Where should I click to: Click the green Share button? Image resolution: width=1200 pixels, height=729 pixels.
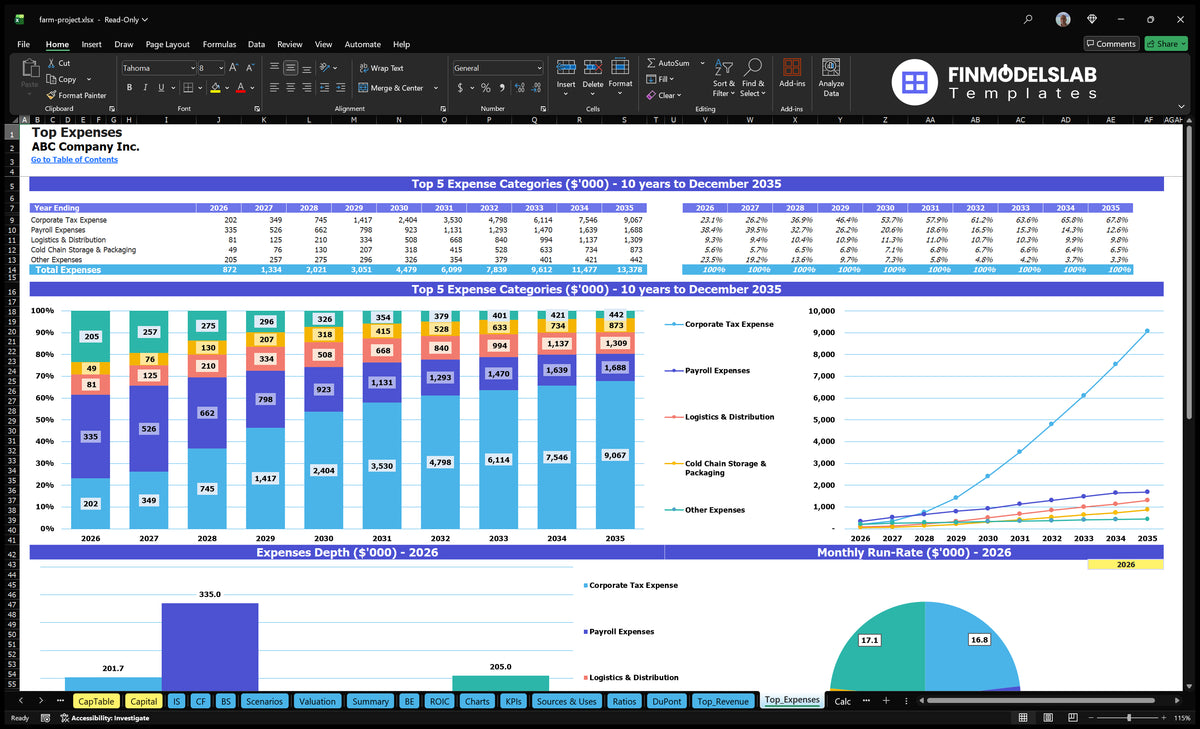1165,44
